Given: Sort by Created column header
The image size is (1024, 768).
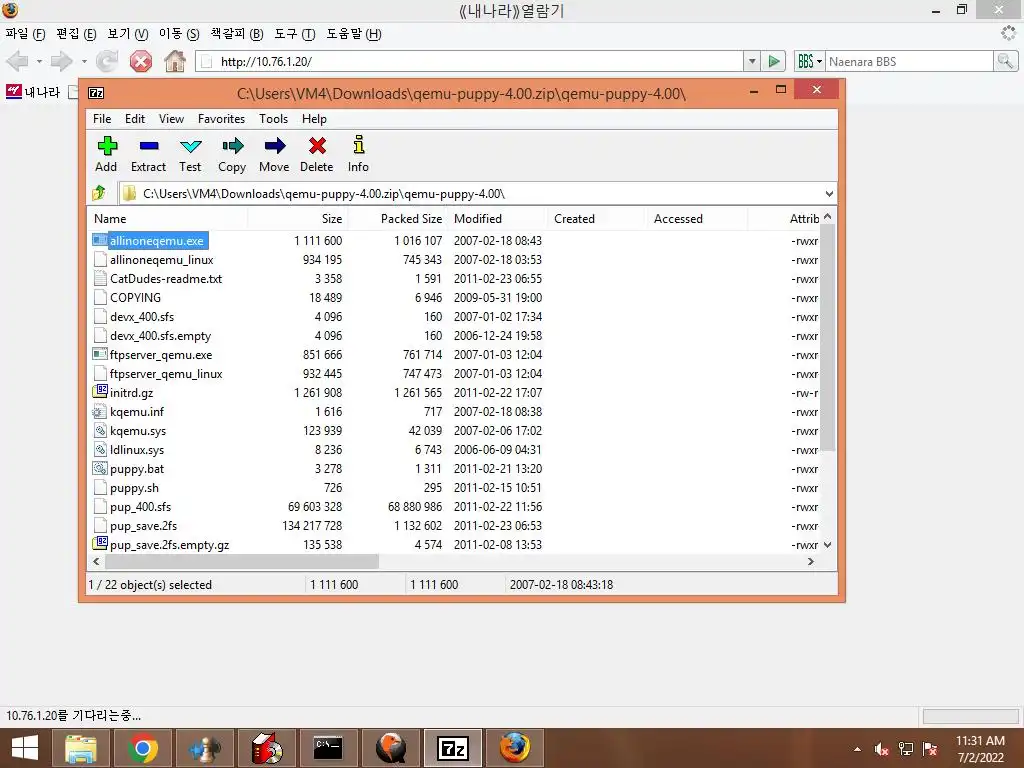Looking at the screenshot, I should click(x=597, y=219).
